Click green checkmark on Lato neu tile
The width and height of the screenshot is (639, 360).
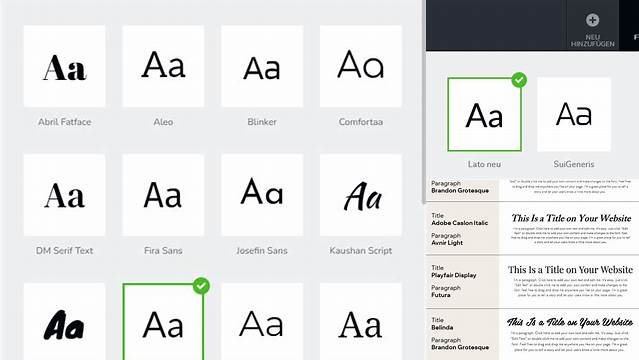[x=519, y=80]
